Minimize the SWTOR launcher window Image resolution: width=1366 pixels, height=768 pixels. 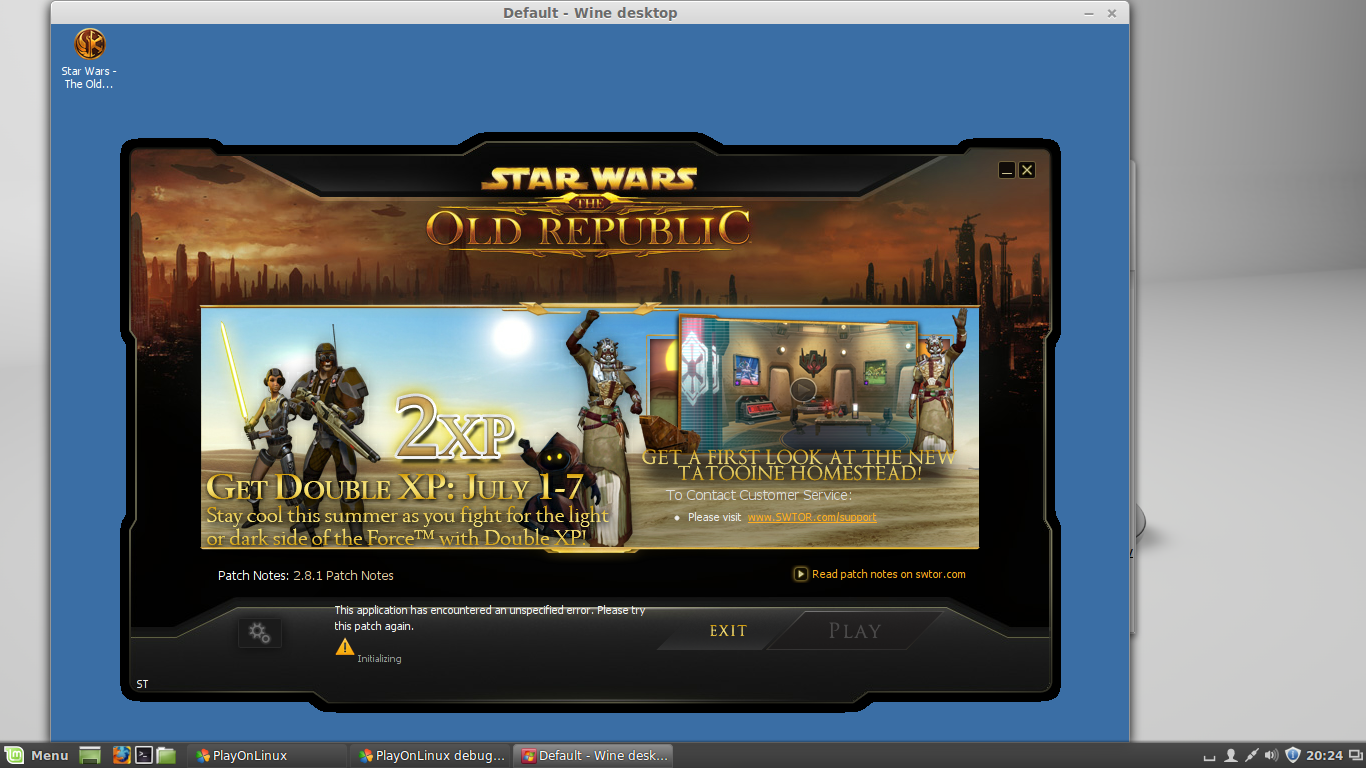tap(1007, 170)
